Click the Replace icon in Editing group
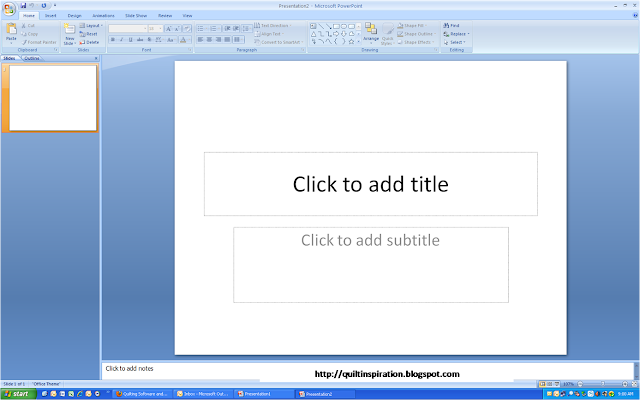The width and height of the screenshot is (640, 400). [447, 34]
